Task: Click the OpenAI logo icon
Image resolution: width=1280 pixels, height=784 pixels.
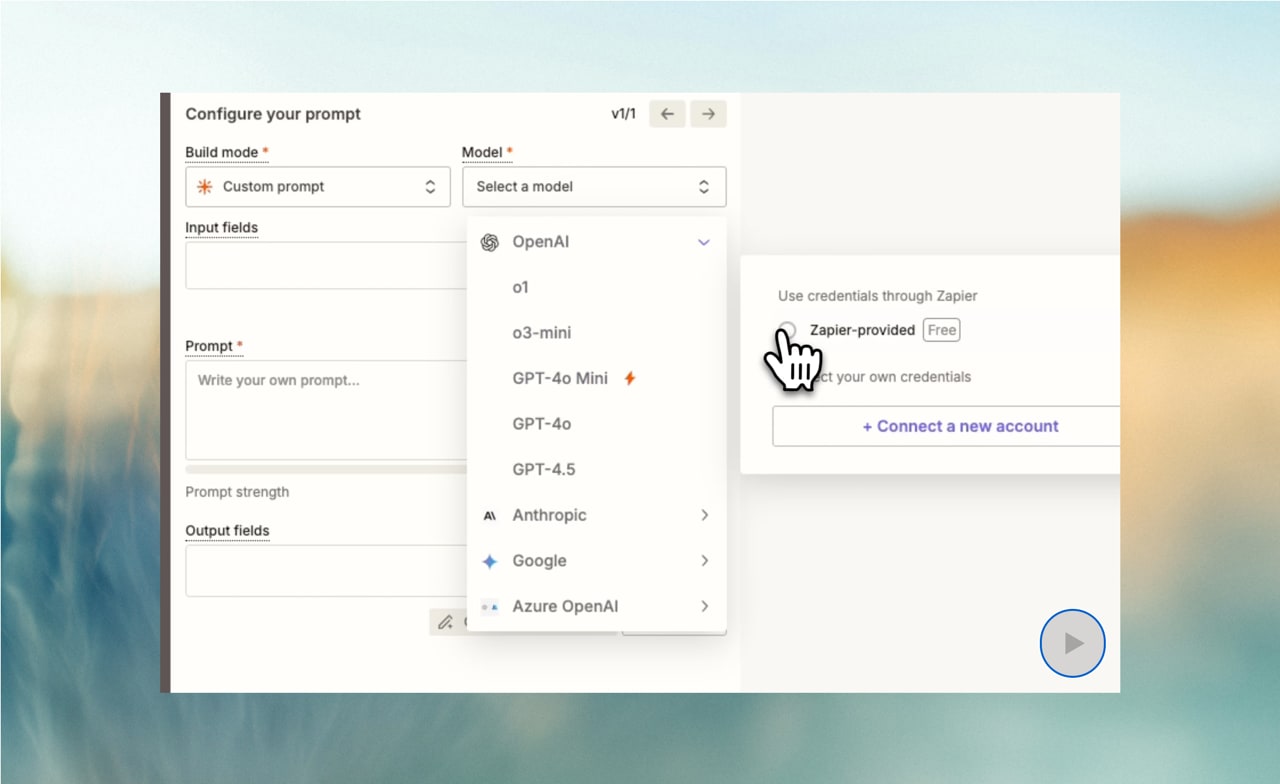Action: (490, 241)
